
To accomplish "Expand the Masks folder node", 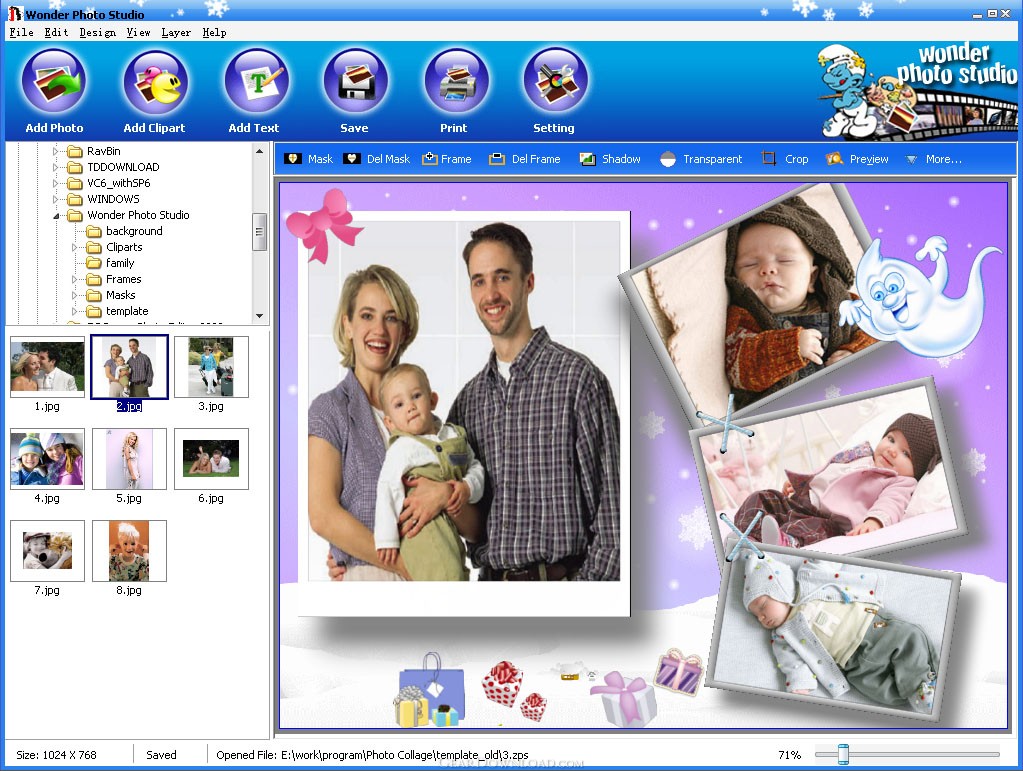I will pos(74,295).
